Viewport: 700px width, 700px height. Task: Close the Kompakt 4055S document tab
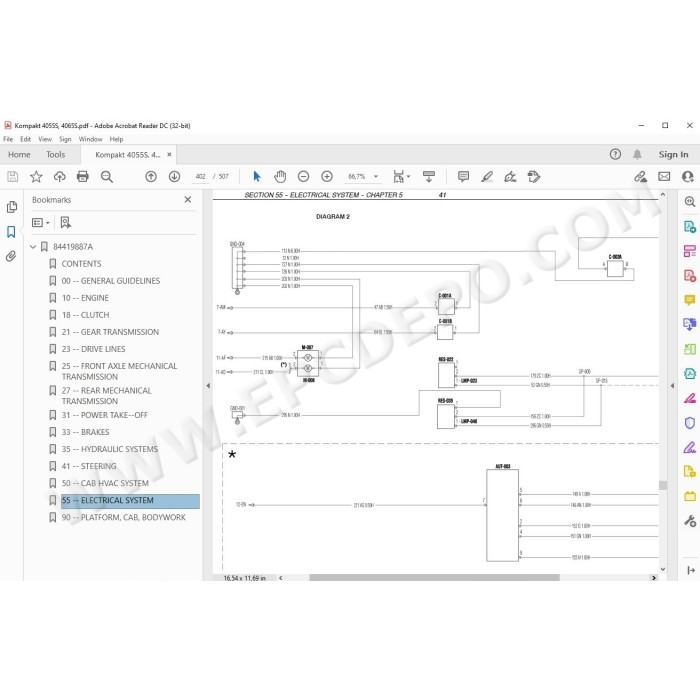point(169,154)
